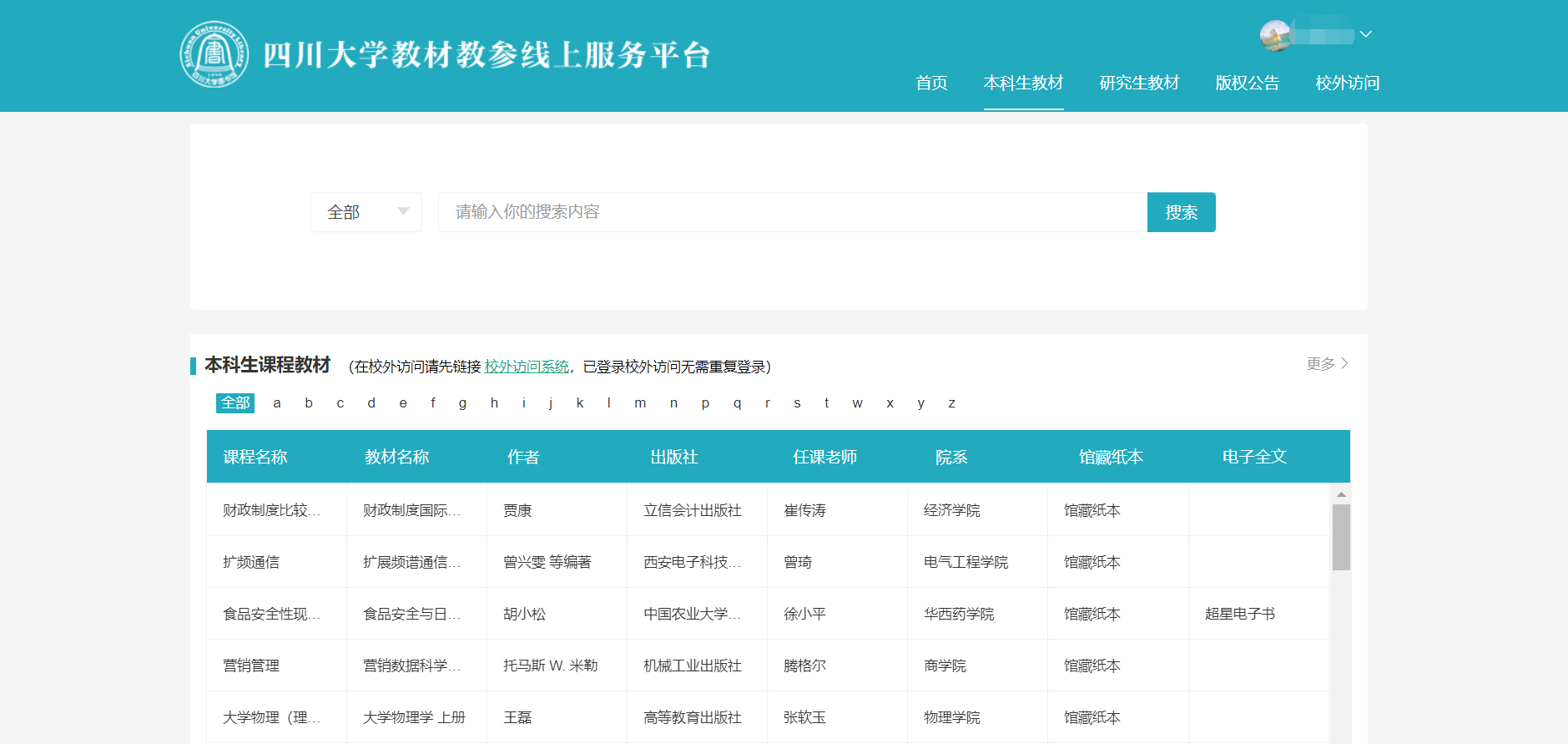Click the table vertical scrollbar thumb
This screenshot has height=744, width=1568.
point(1341,537)
